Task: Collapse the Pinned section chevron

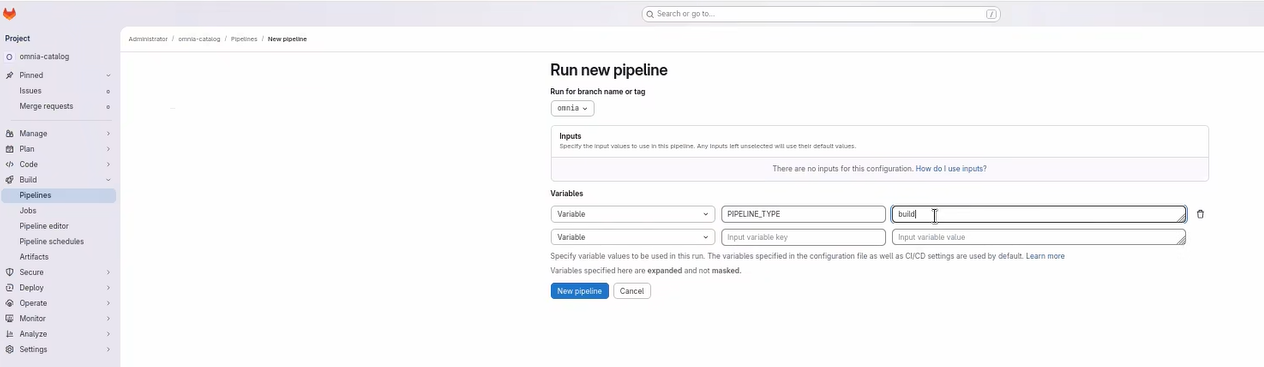Action: coord(108,75)
